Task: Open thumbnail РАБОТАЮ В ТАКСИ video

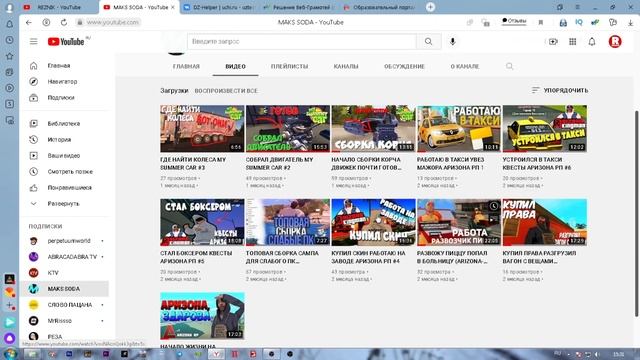Action: point(459,129)
